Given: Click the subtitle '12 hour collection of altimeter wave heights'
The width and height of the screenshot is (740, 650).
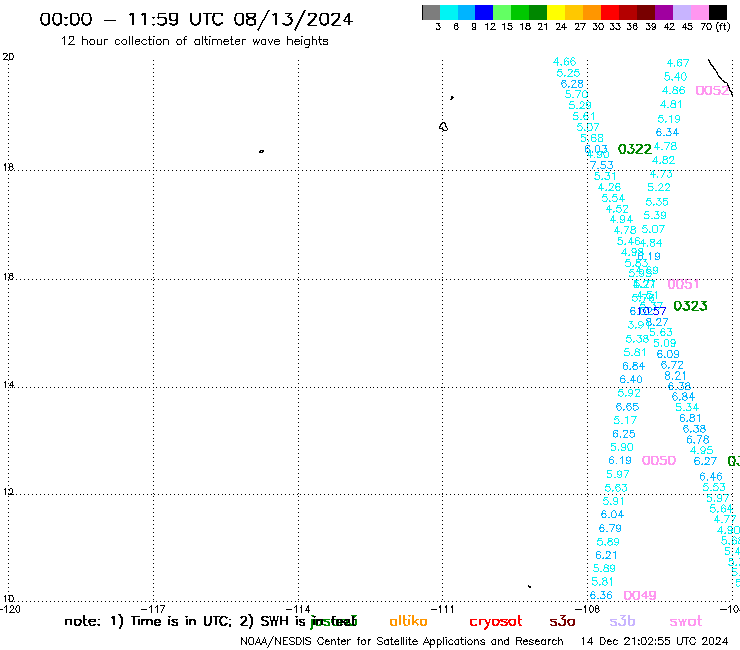Looking at the screenshot, I should pos(194,41).
